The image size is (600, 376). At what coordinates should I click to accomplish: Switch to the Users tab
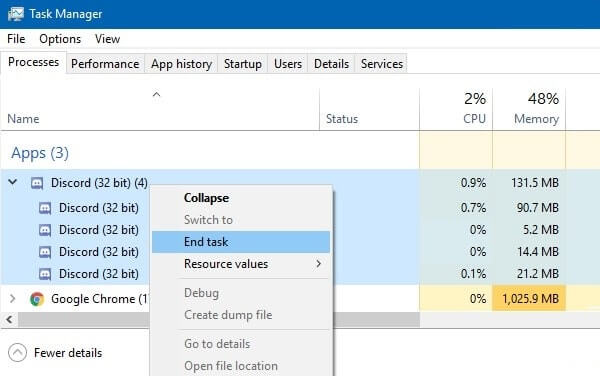point(288,64)
